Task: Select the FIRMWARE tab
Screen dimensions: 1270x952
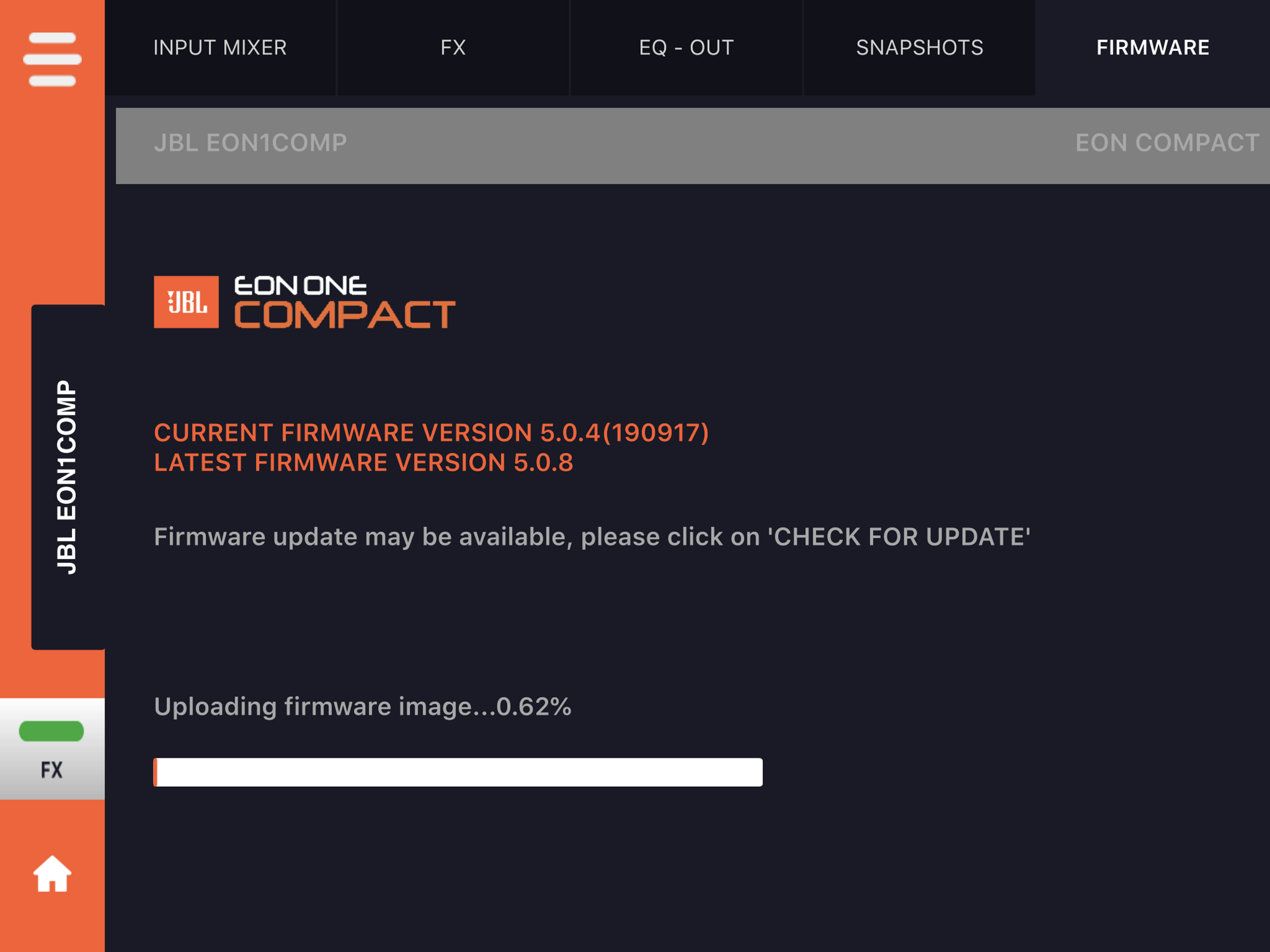Action: pyautogui.click(x=1152, y=48)
